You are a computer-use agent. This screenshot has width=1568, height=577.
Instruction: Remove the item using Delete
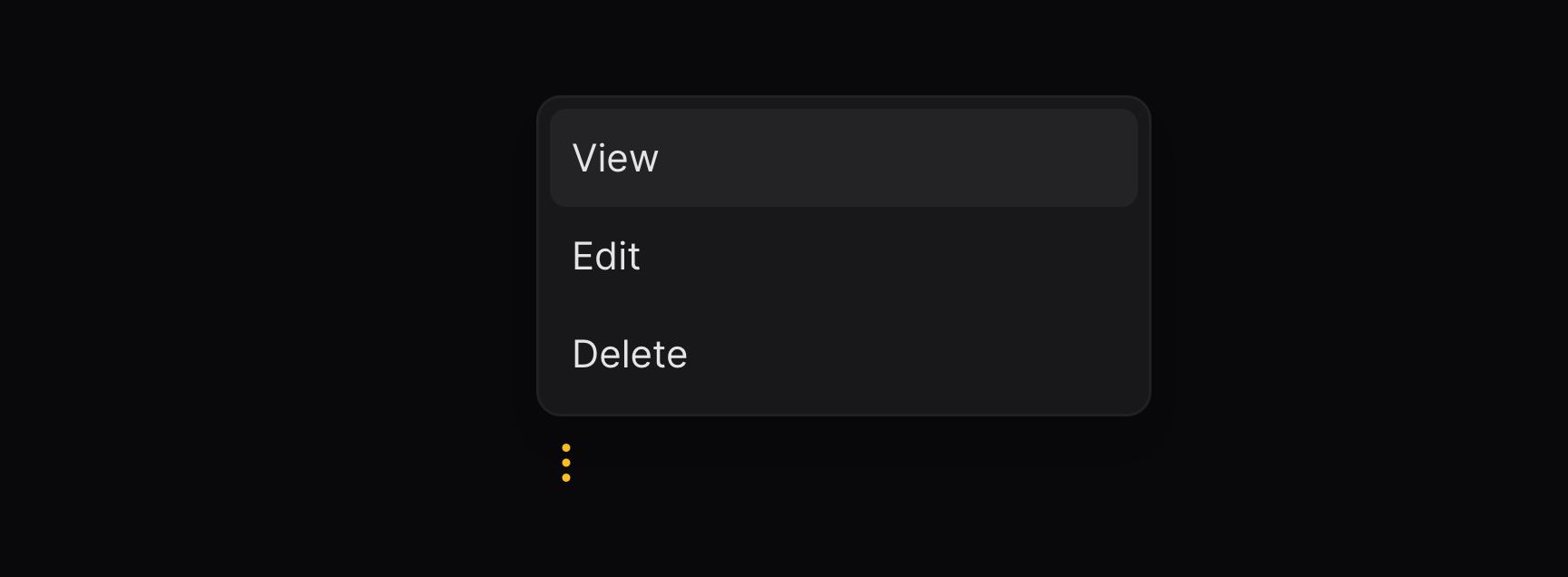click(844, 354)
